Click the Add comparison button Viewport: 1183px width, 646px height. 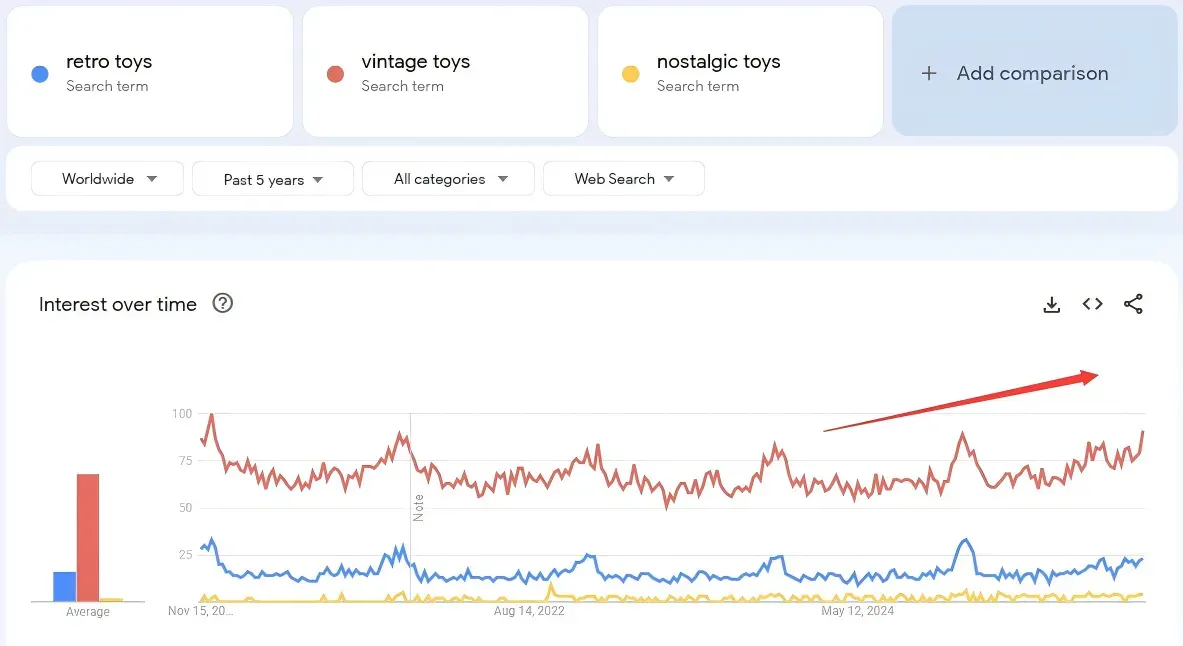point(1033,73)
